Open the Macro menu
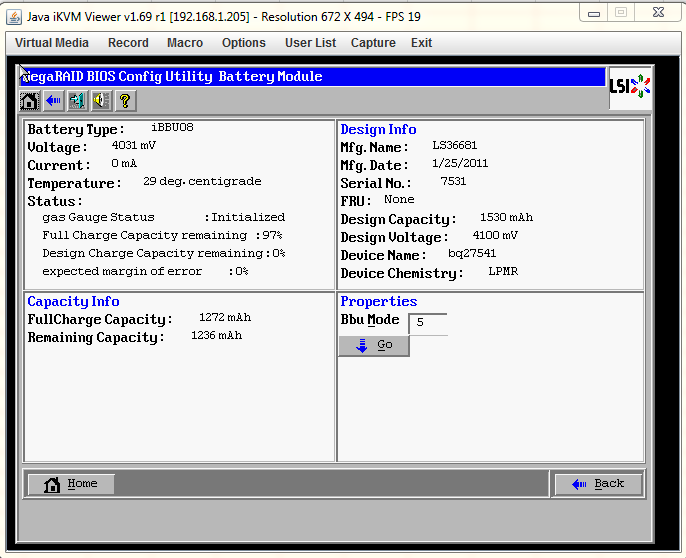This screenshot has width=686, height=558. (185, 43)
